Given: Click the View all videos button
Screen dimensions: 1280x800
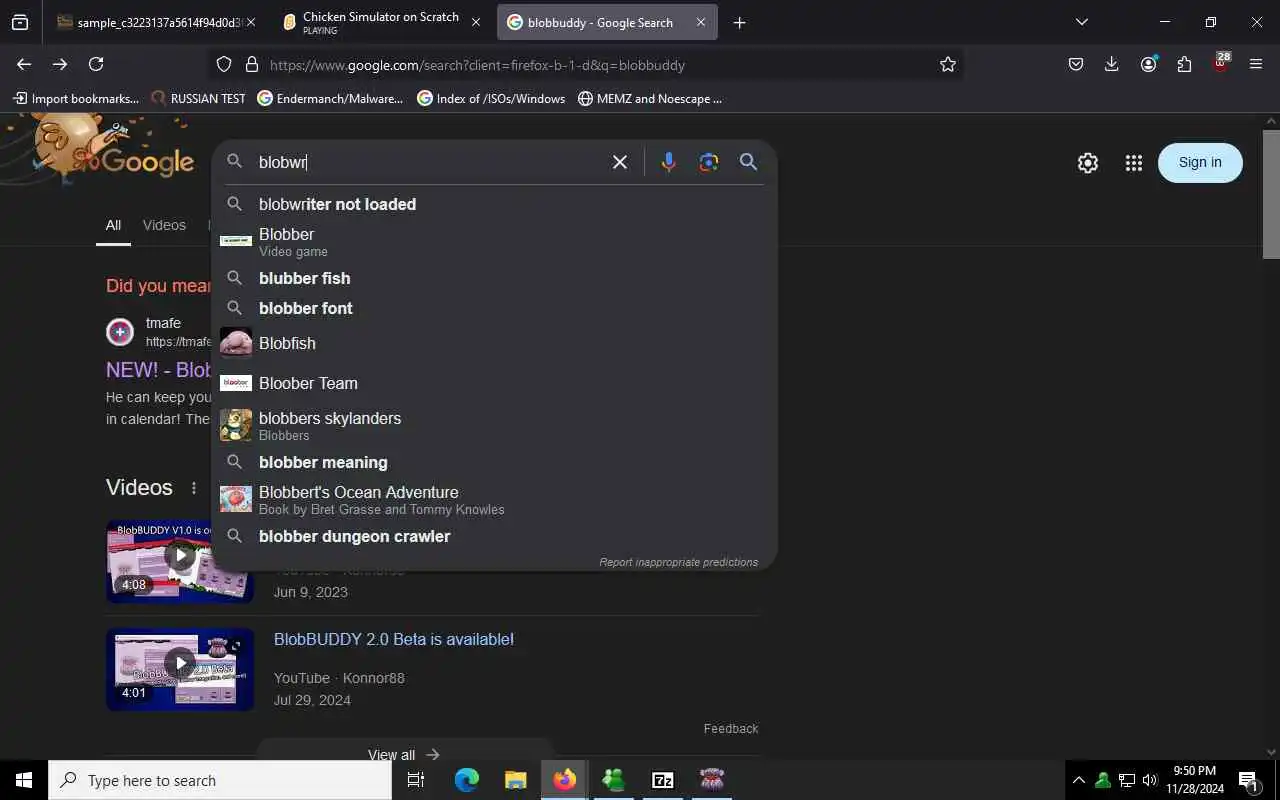Looking at the screenshot, I should [404, 755].
